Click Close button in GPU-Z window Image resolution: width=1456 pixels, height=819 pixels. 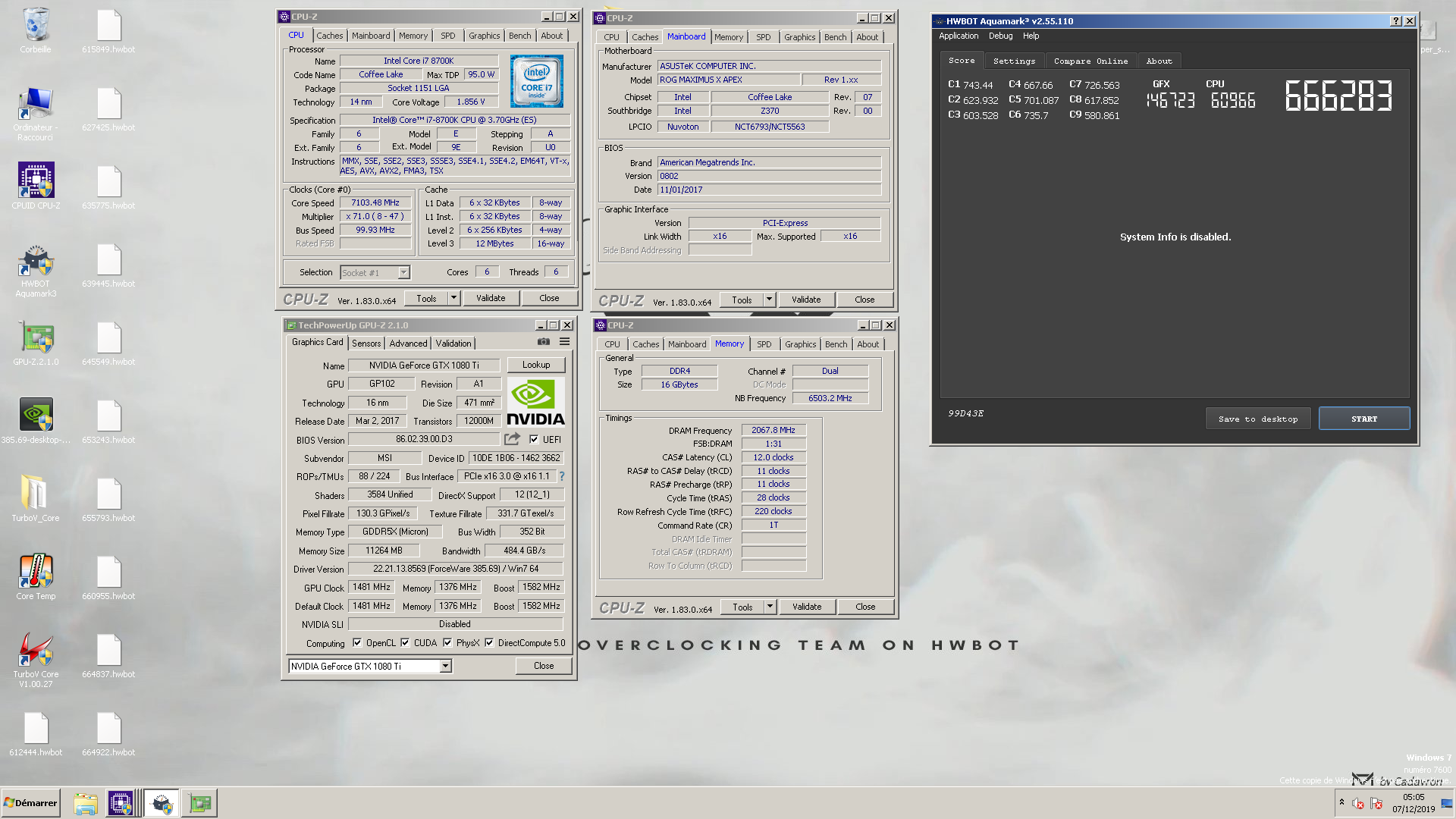pyautogui.click(x=544, y=666)
